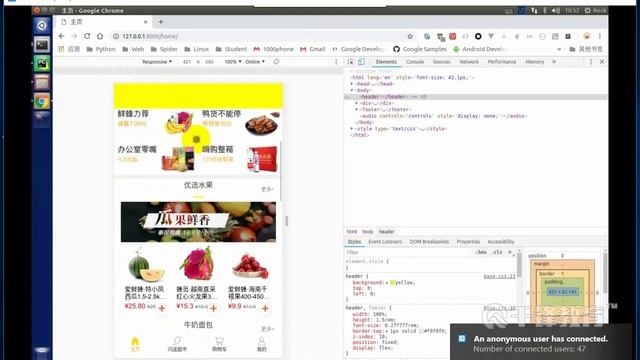Screen dimensions: 640x360
Task: Toggle the :hov element state panel
Action: [x=481, y=252]
